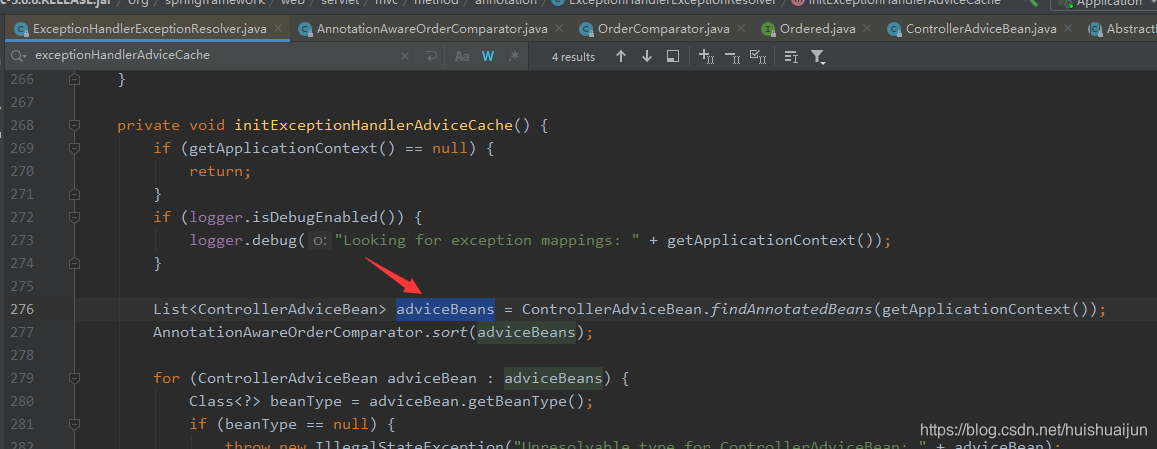The width and height of the screenshot is (1157, 449).
Task: Select all occurrences icon
Action: [758, 57]
